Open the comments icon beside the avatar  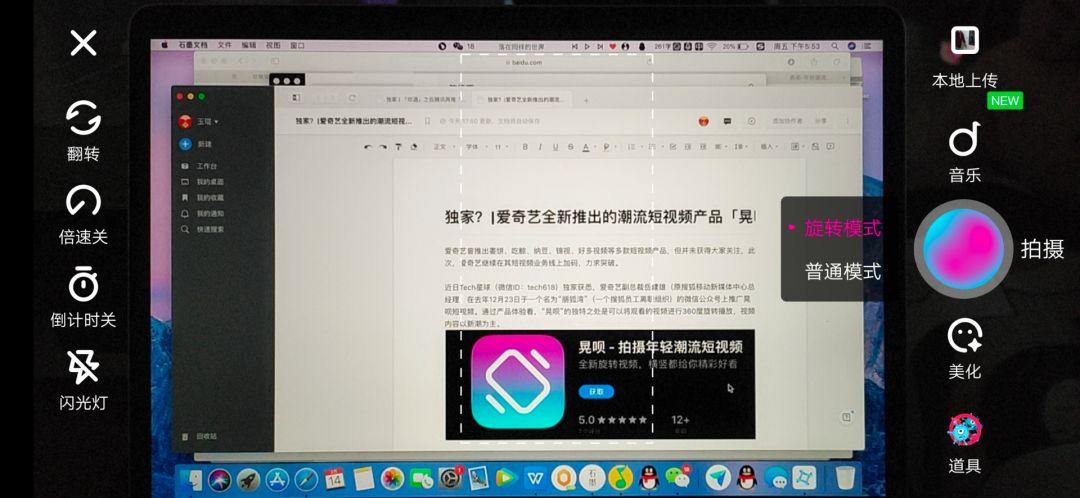pyautogui.click(x=727, y=121)
